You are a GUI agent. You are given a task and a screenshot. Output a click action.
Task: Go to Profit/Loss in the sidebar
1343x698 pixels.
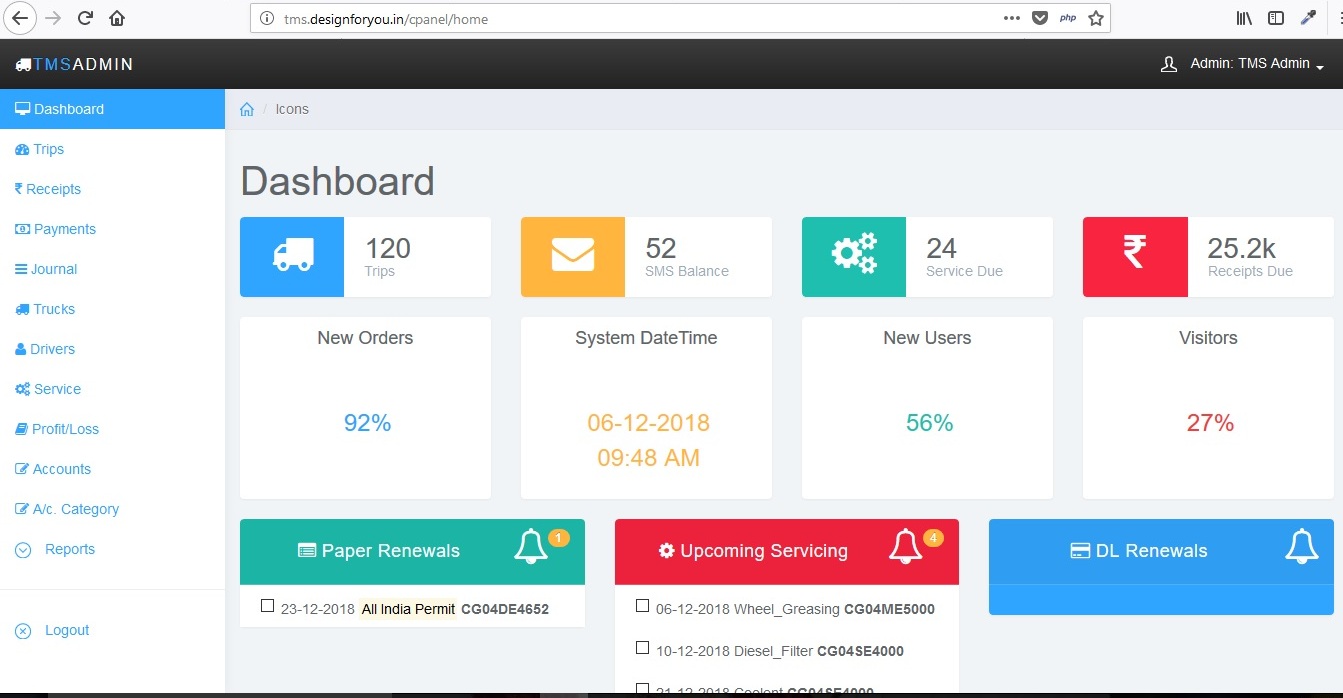65,429
